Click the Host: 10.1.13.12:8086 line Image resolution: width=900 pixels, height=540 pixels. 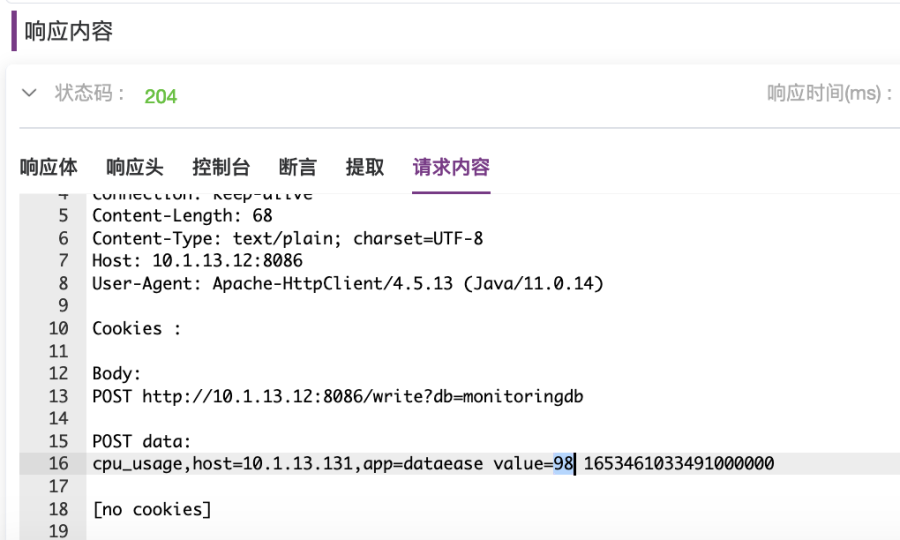click(197, 261)
